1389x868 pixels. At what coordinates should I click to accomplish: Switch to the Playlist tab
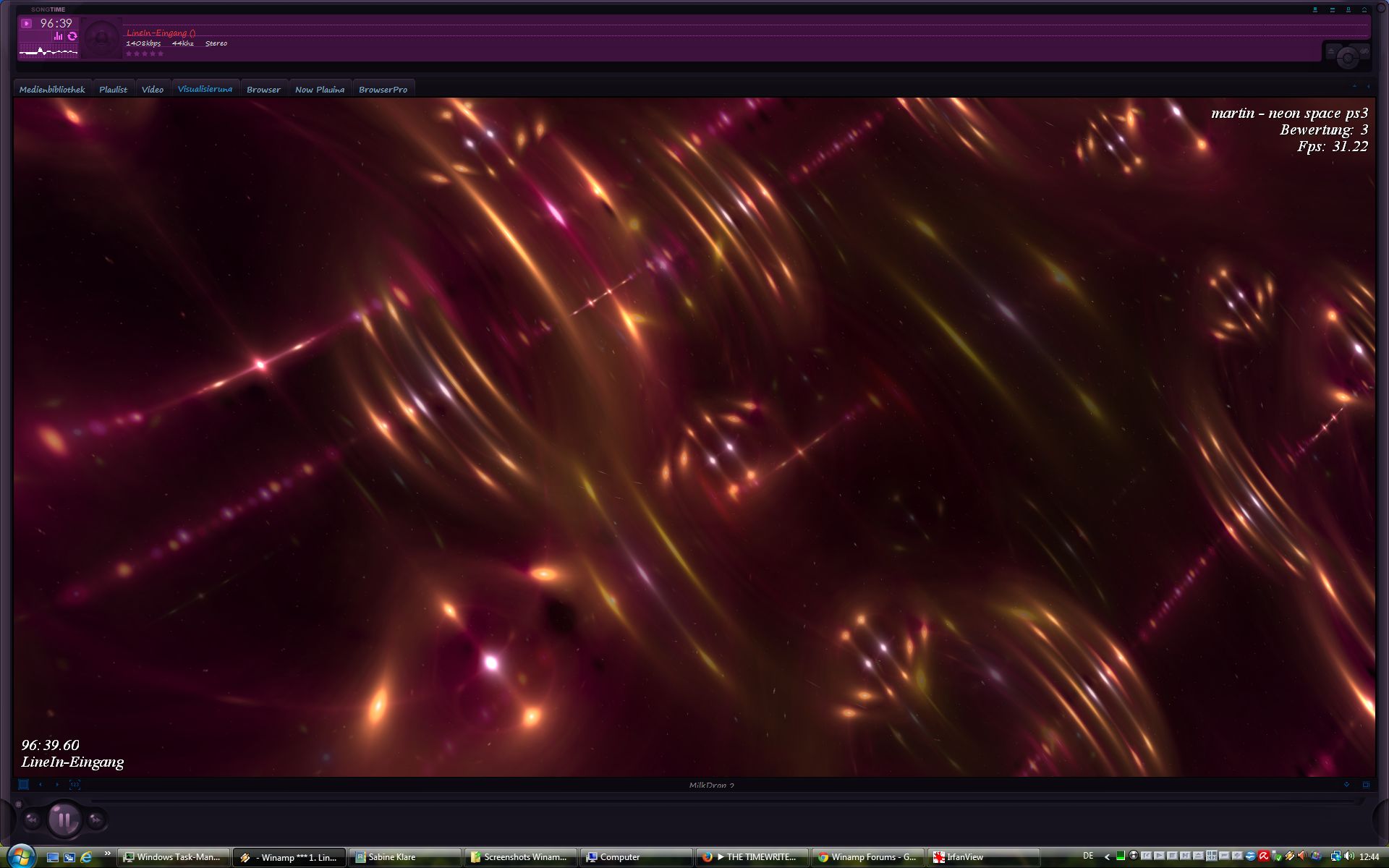click(x=113, y=90)
